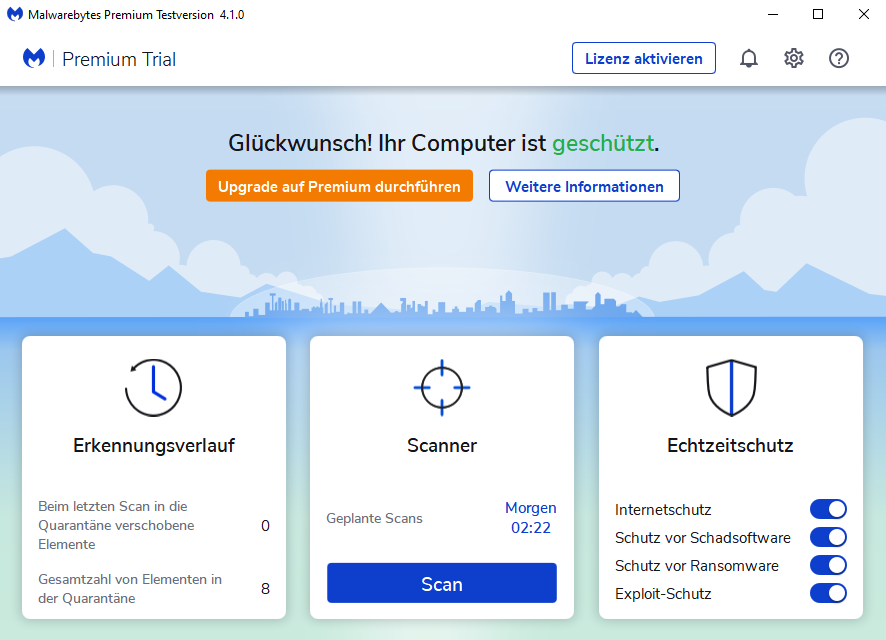The image size is (886, 640).
Task: Click the Schutz vor Schadsoftware label
Action: tap(702, 538)
